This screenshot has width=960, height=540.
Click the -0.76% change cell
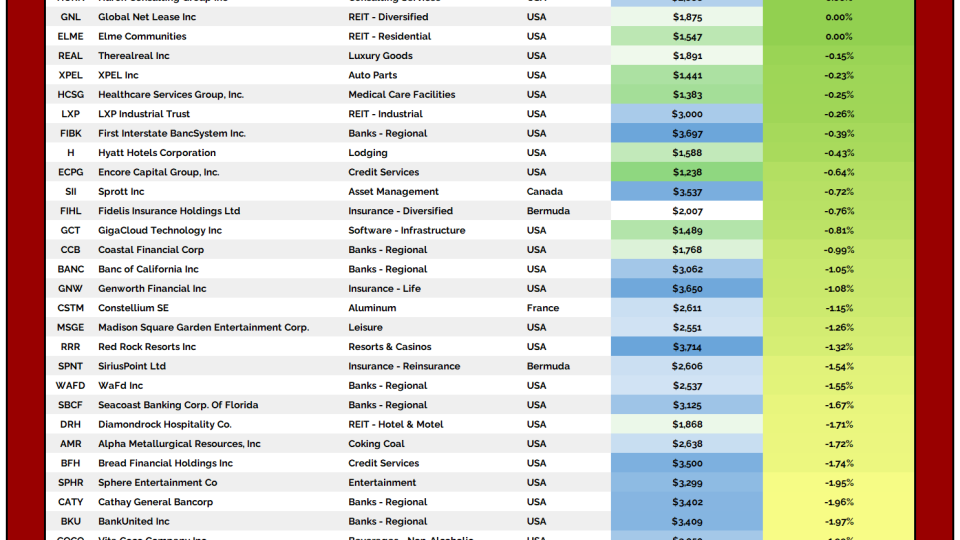coord(839,211)
